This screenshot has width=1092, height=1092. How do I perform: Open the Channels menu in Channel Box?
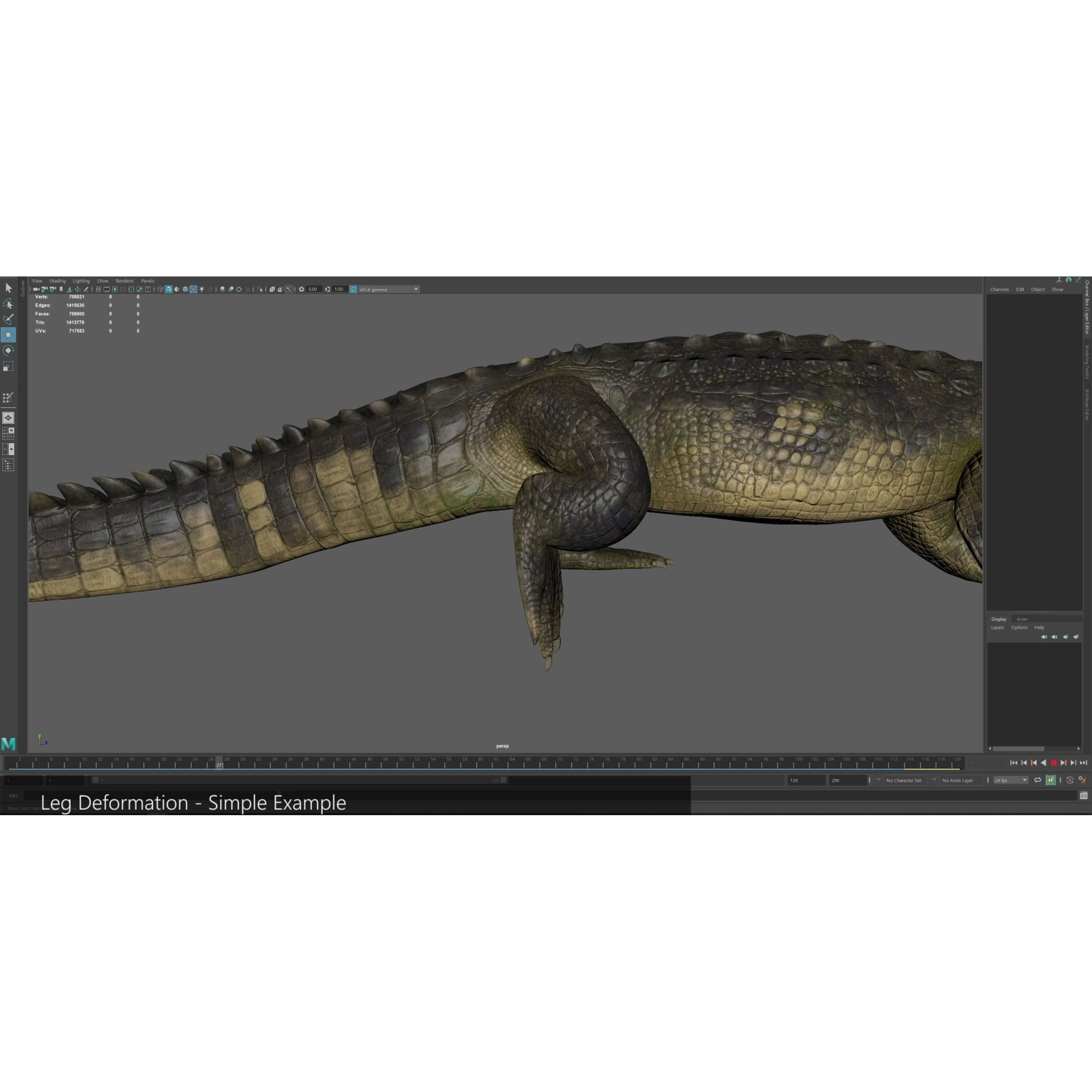[x=999, y=289]
